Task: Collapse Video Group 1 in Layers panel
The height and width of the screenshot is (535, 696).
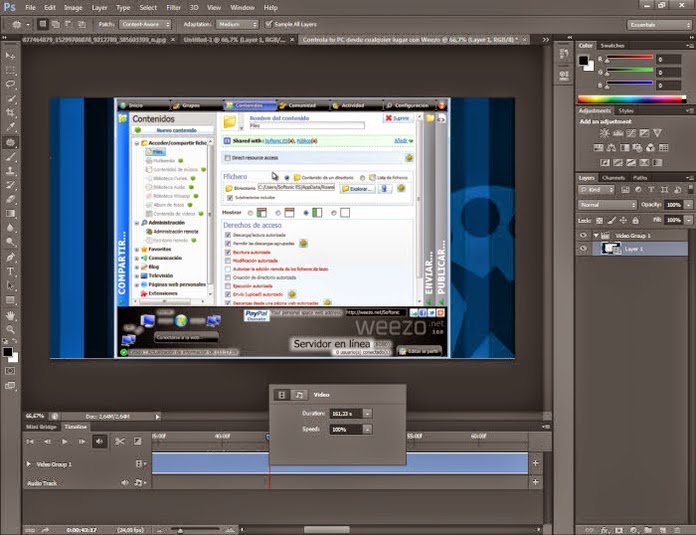Action: (x=596, y=235)
